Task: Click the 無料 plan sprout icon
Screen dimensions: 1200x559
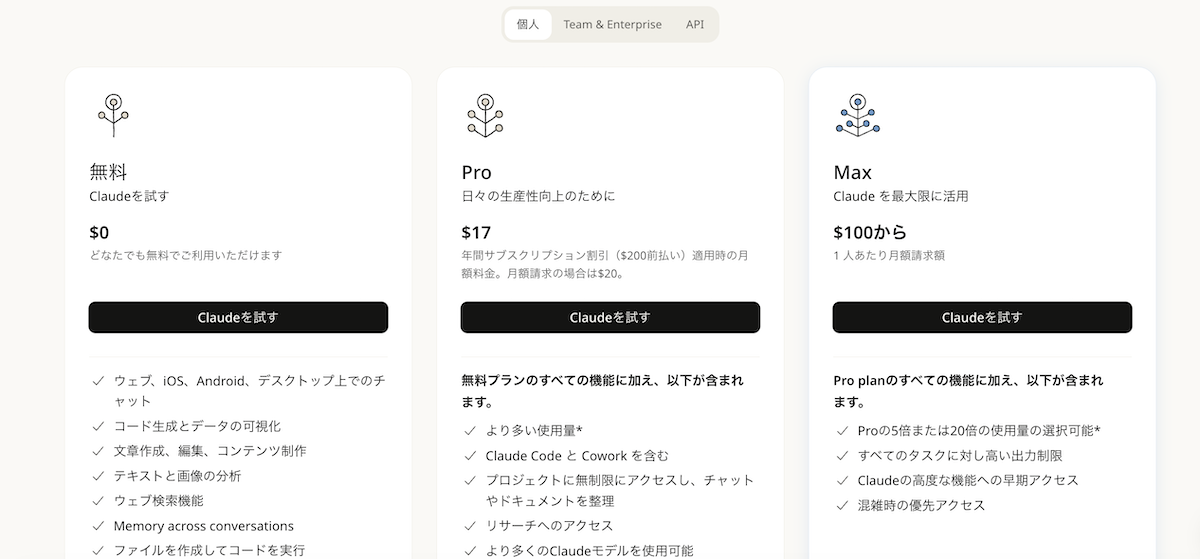Action: coord(114,115)
